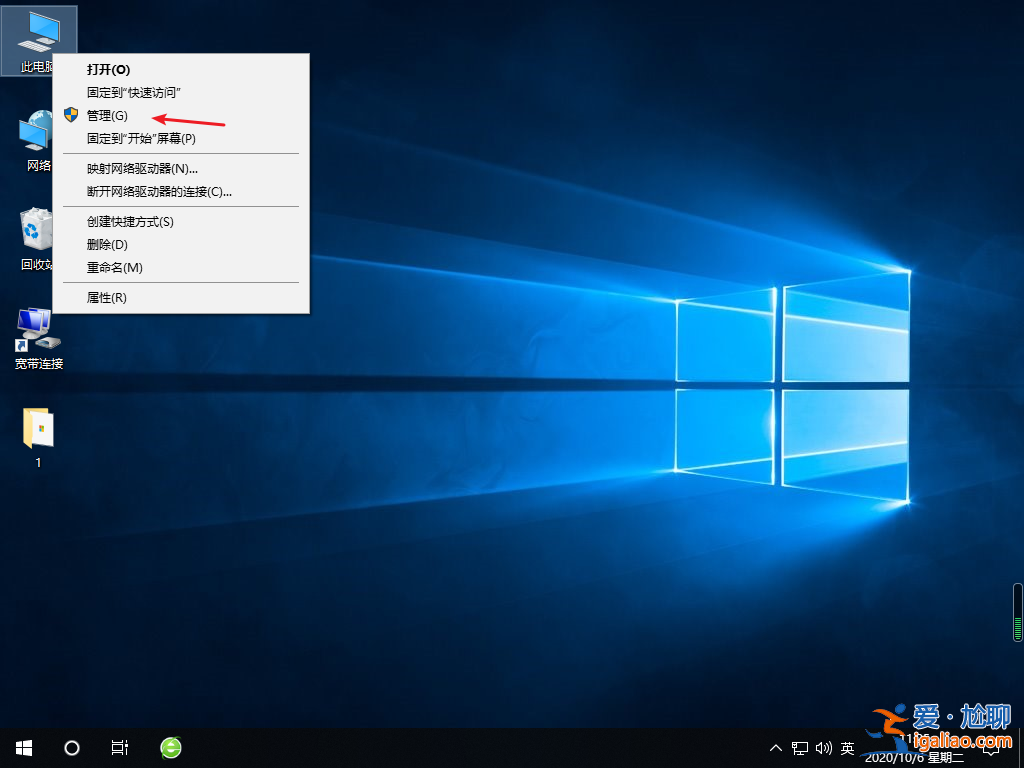Screen dimensions: 1024x768
Task: Open Task View from the taskbar
Action: pyautogui.click(x=120, y=747)
